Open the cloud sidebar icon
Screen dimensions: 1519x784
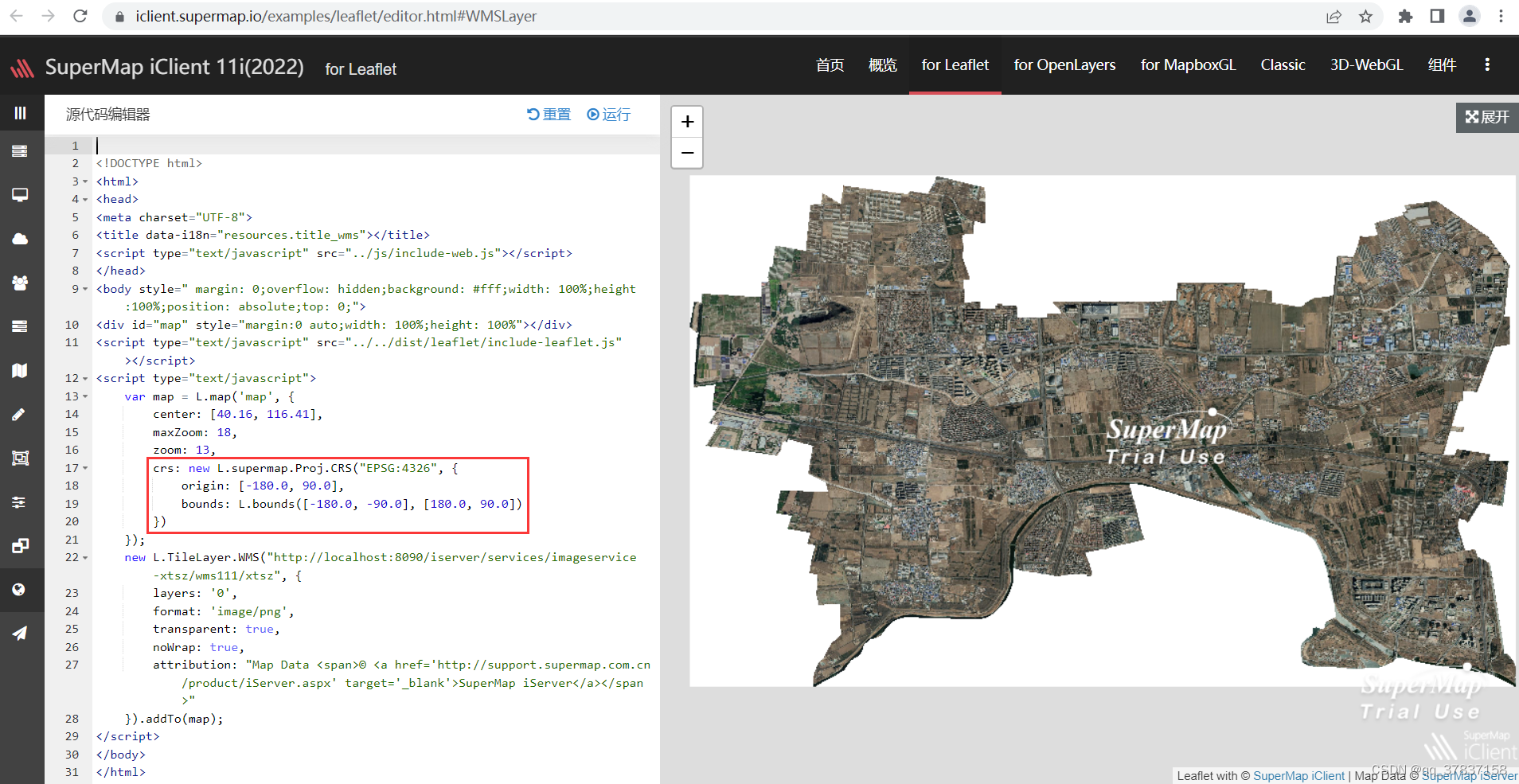(21, 239)
